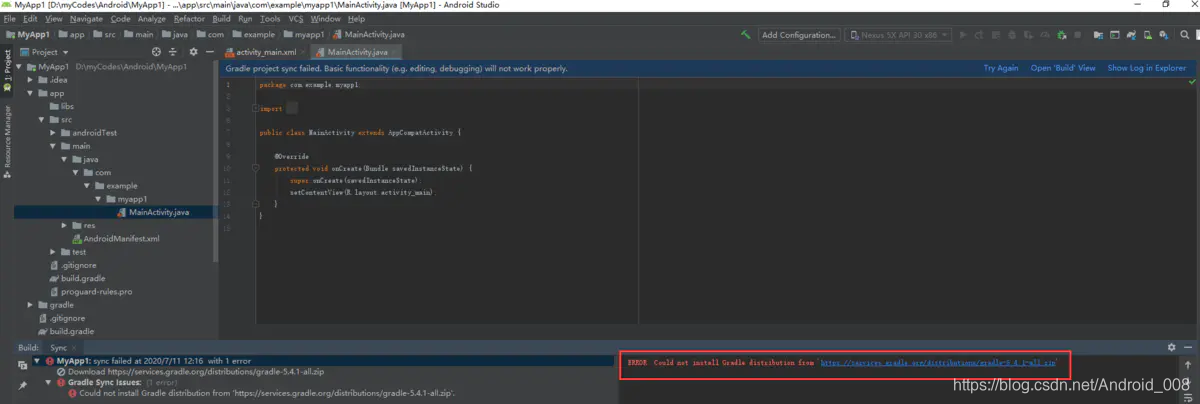Expand the .idea folder

(31, 79)
